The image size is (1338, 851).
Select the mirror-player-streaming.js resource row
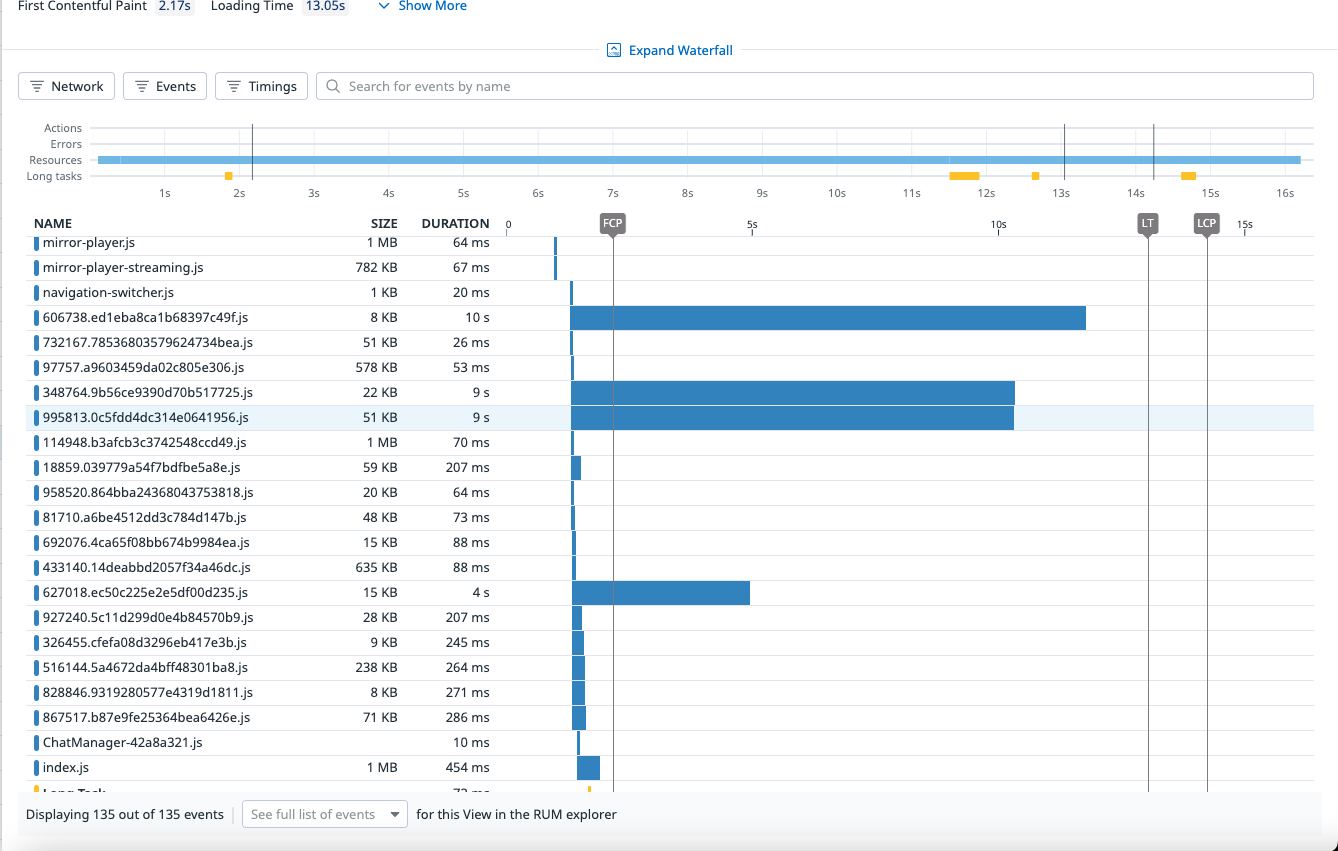(x=123, y=268)
